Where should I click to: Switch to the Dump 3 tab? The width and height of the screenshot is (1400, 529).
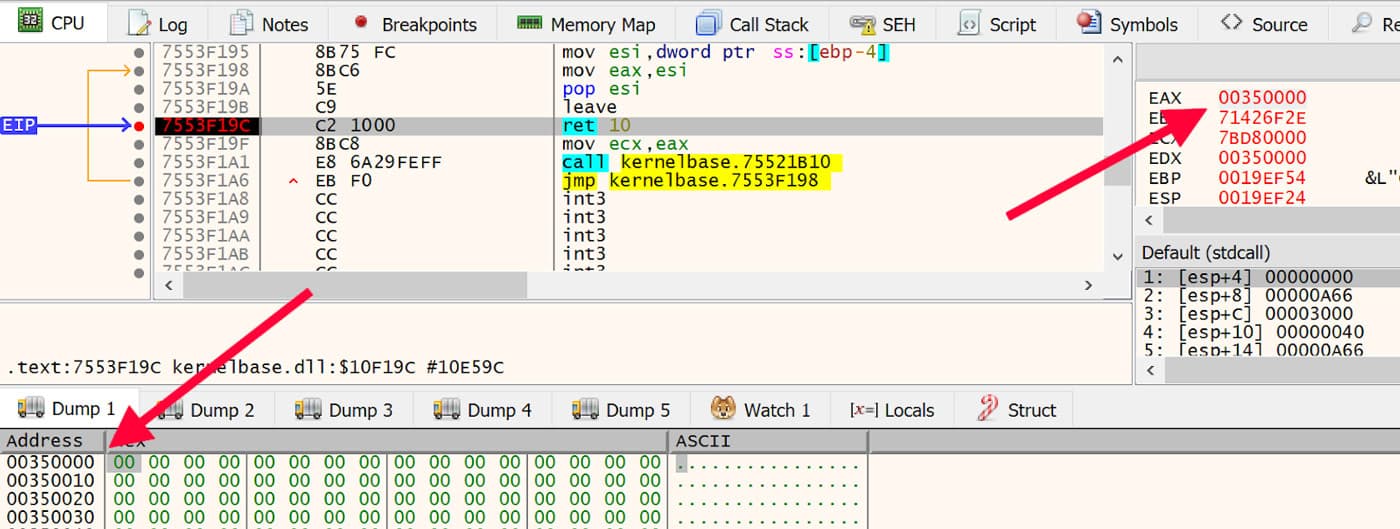click(344, 409)
